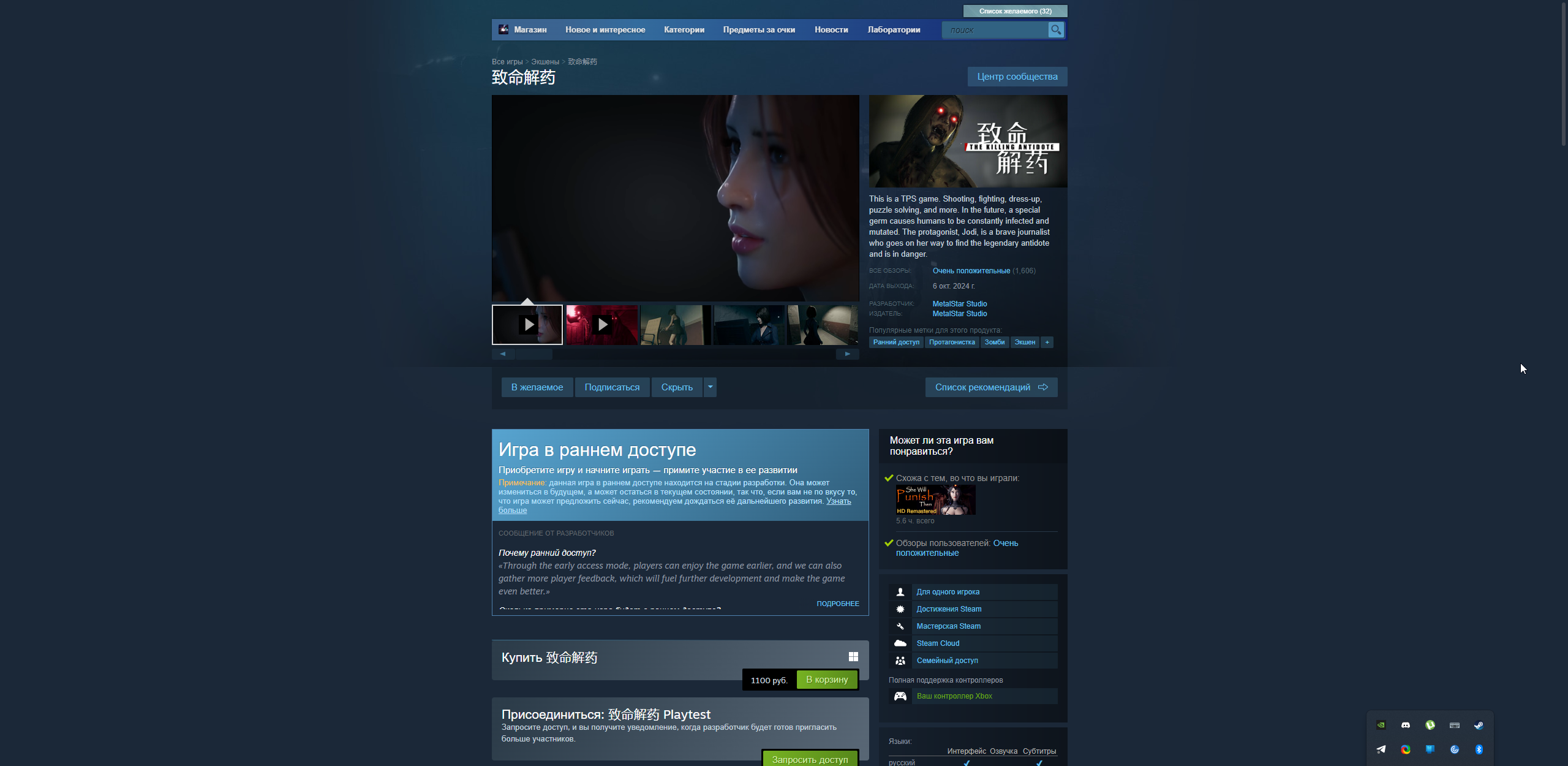1568x766 pixels.
Task: Open Steam from system tray
Action: 1479,725
